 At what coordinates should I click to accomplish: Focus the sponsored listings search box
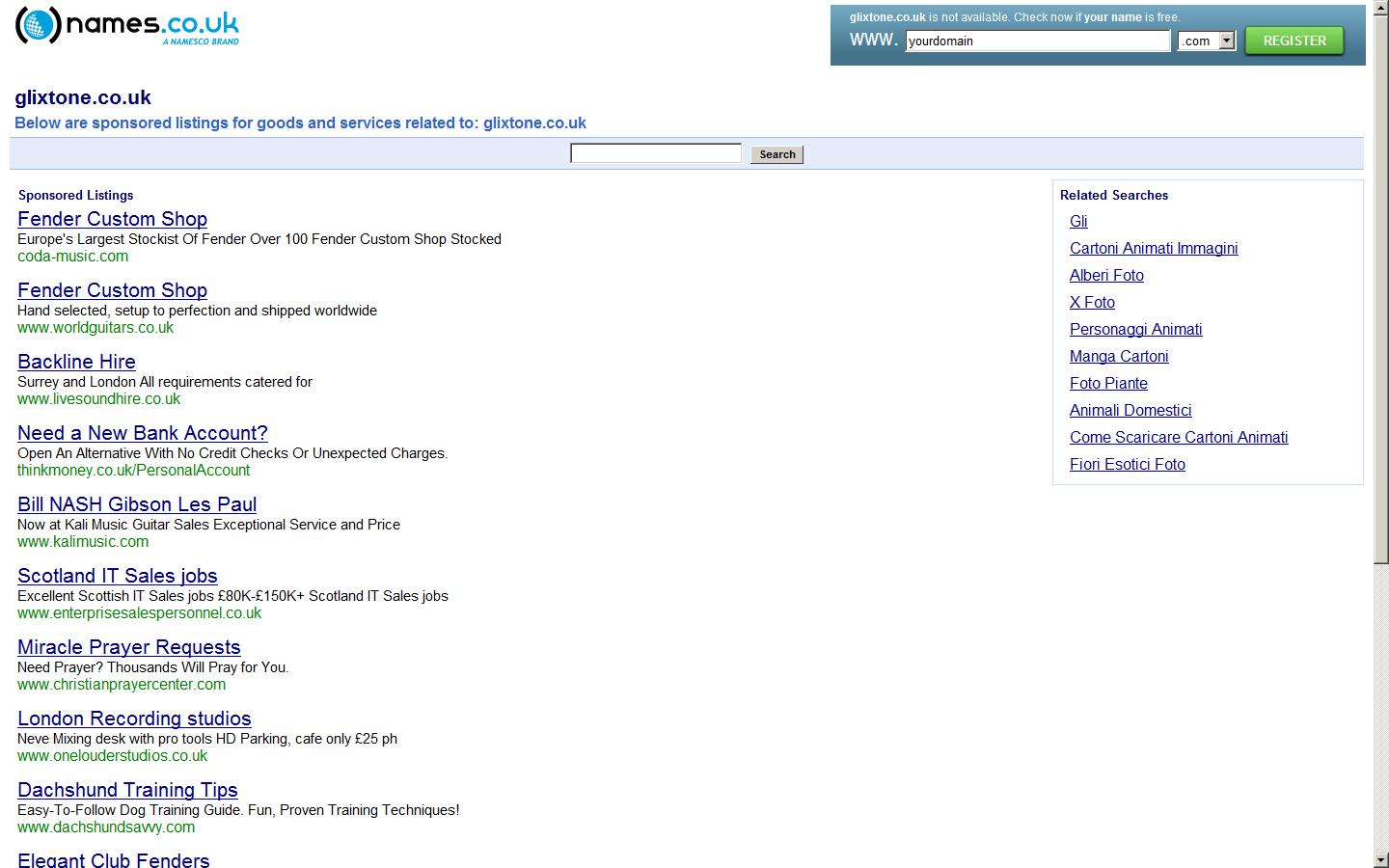point(656,153)
